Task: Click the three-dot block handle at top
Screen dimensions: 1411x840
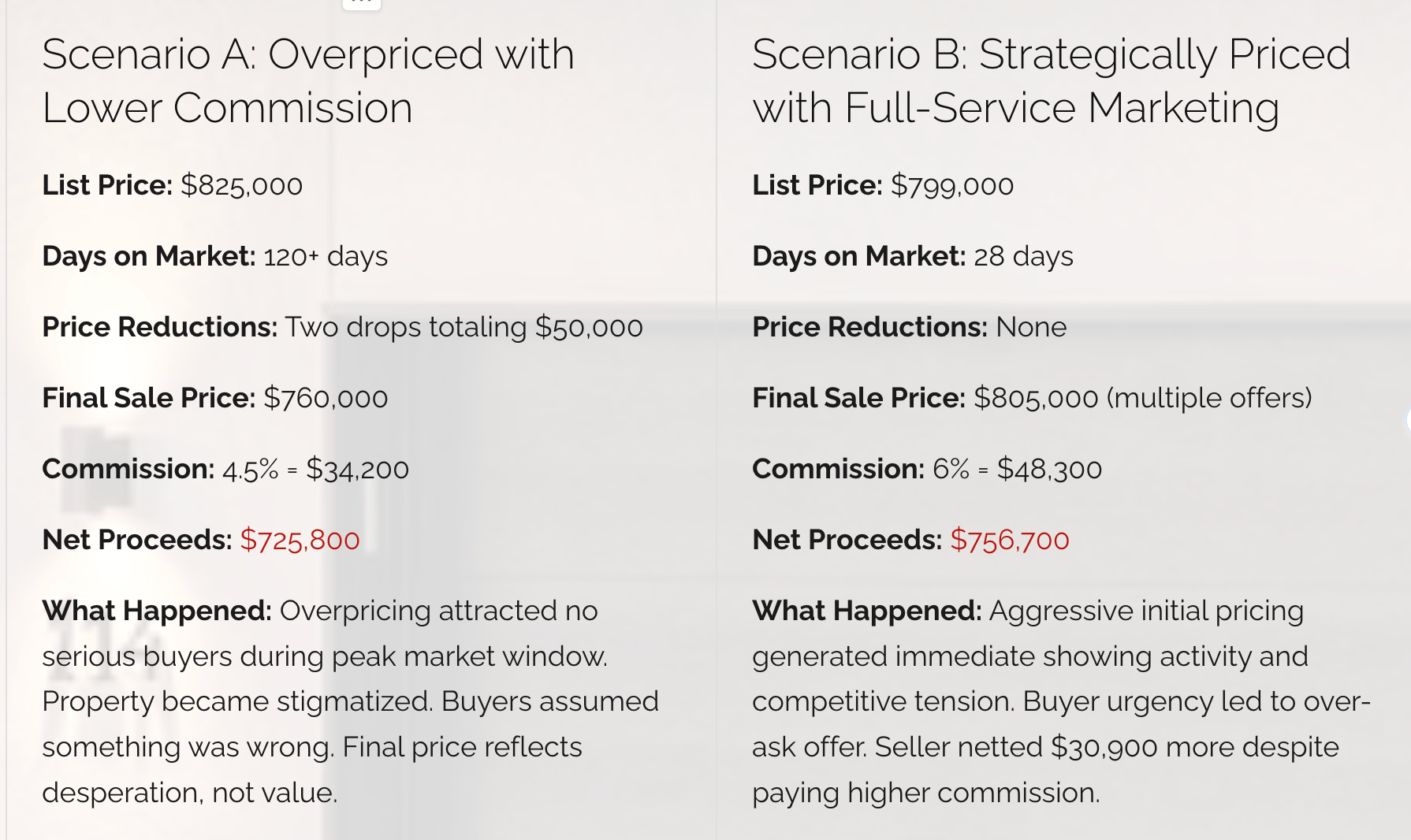Action: [x=362, y=3]
